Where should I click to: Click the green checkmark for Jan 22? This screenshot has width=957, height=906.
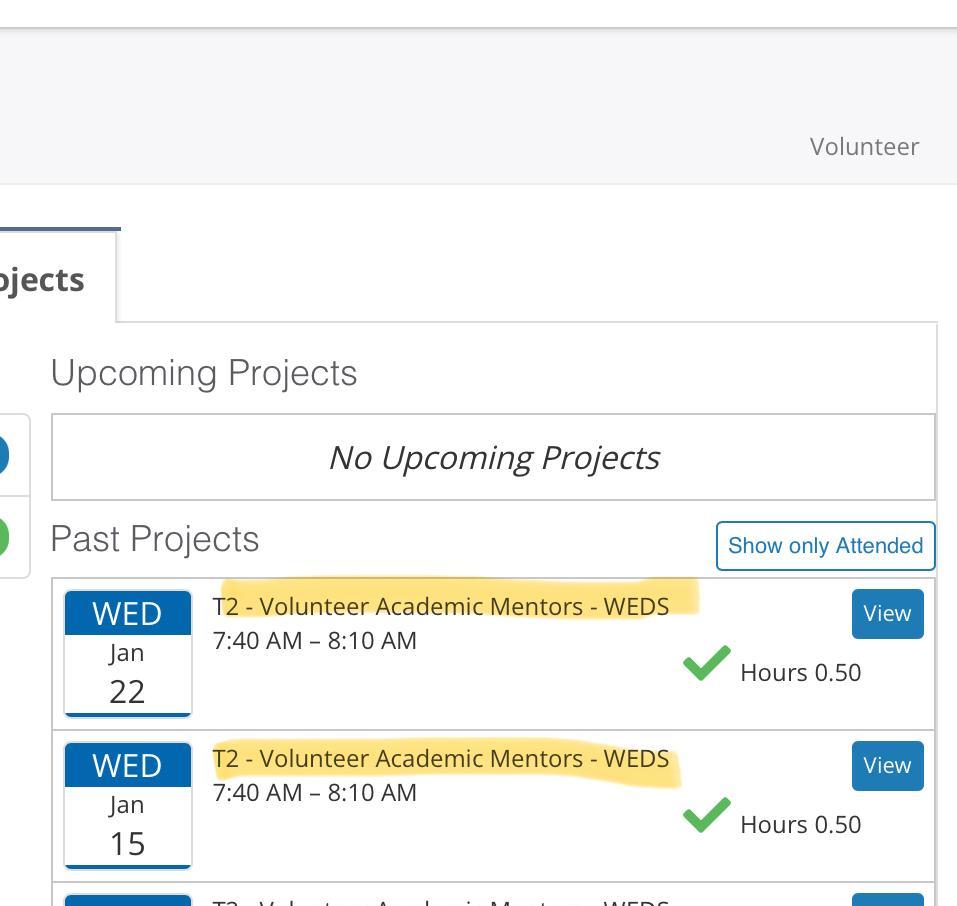tap(707, 664)
